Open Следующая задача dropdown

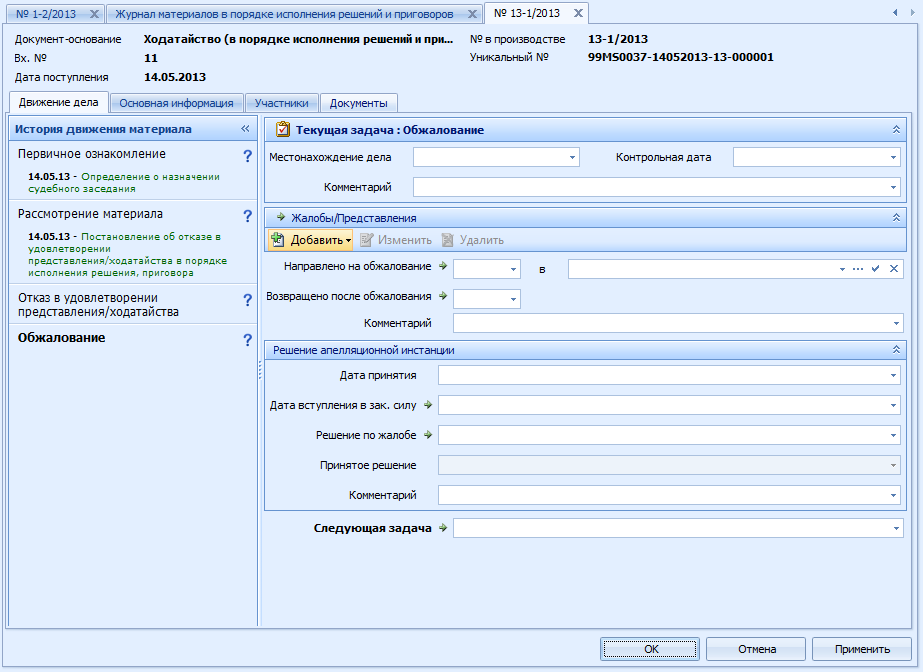point(896,528)
